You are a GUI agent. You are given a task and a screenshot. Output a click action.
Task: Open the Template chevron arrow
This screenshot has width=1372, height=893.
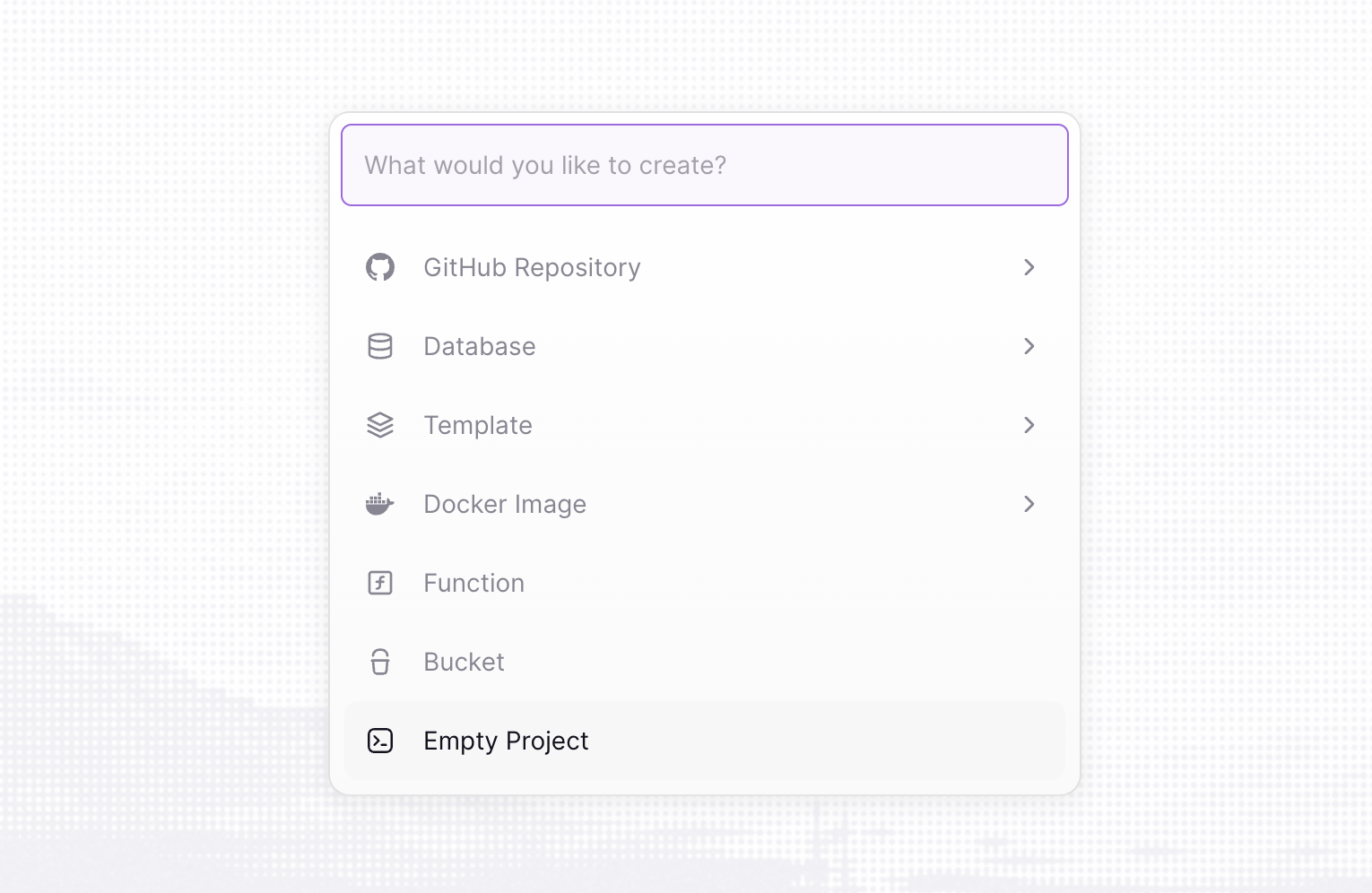tap(1029, 425)
